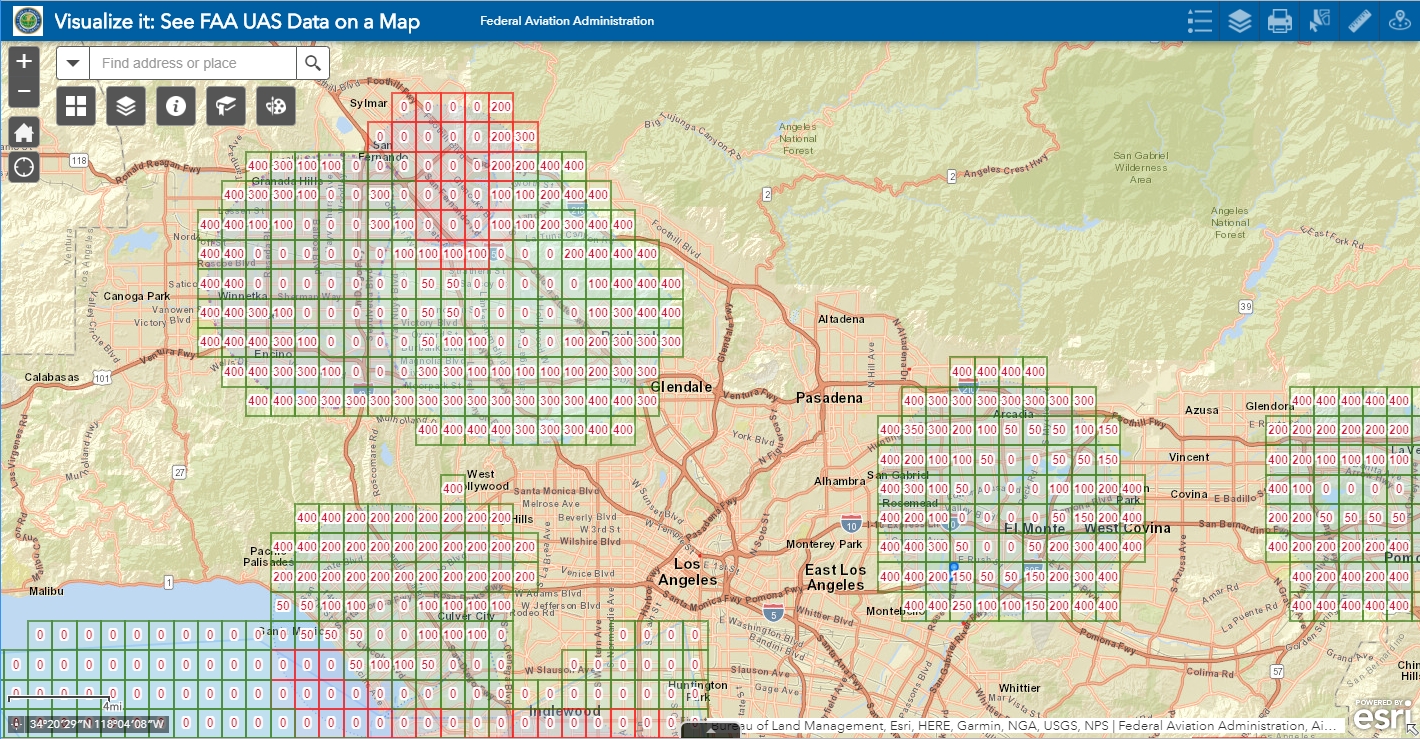Reset the map extent with Home
The height and width of the screenshot is (739, 1420).
coord(24,131)
